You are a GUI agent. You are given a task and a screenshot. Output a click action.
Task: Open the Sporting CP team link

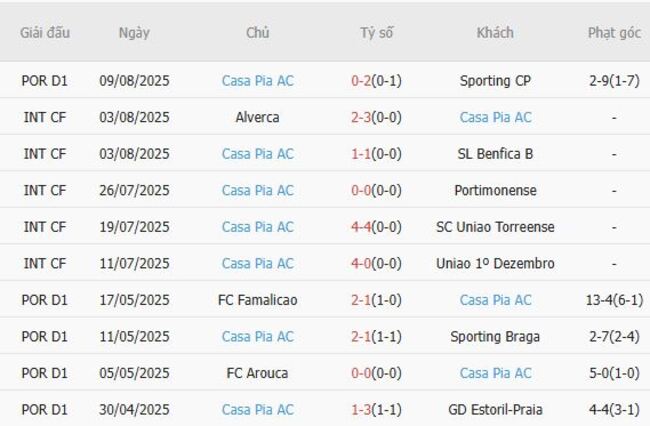pos(495,80)
